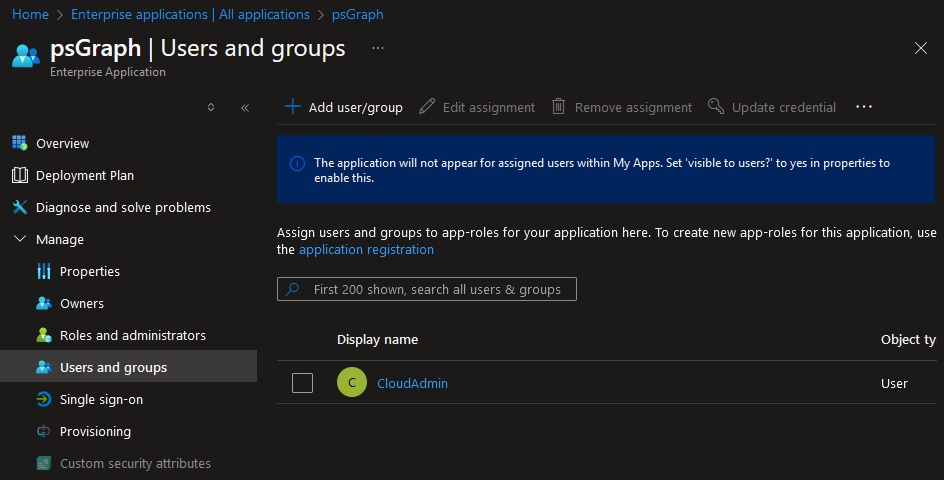This screenshot has width=944, height=480.
Task: Click the trash icon for Remove assignment
Action: [x=559, y=107]
